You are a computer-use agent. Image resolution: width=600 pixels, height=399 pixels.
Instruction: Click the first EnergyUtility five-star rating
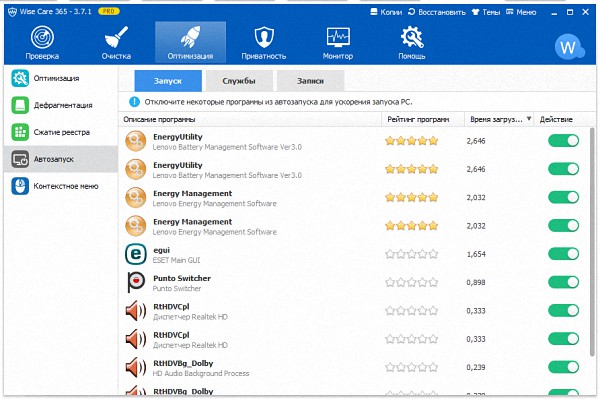pos(411,141)
